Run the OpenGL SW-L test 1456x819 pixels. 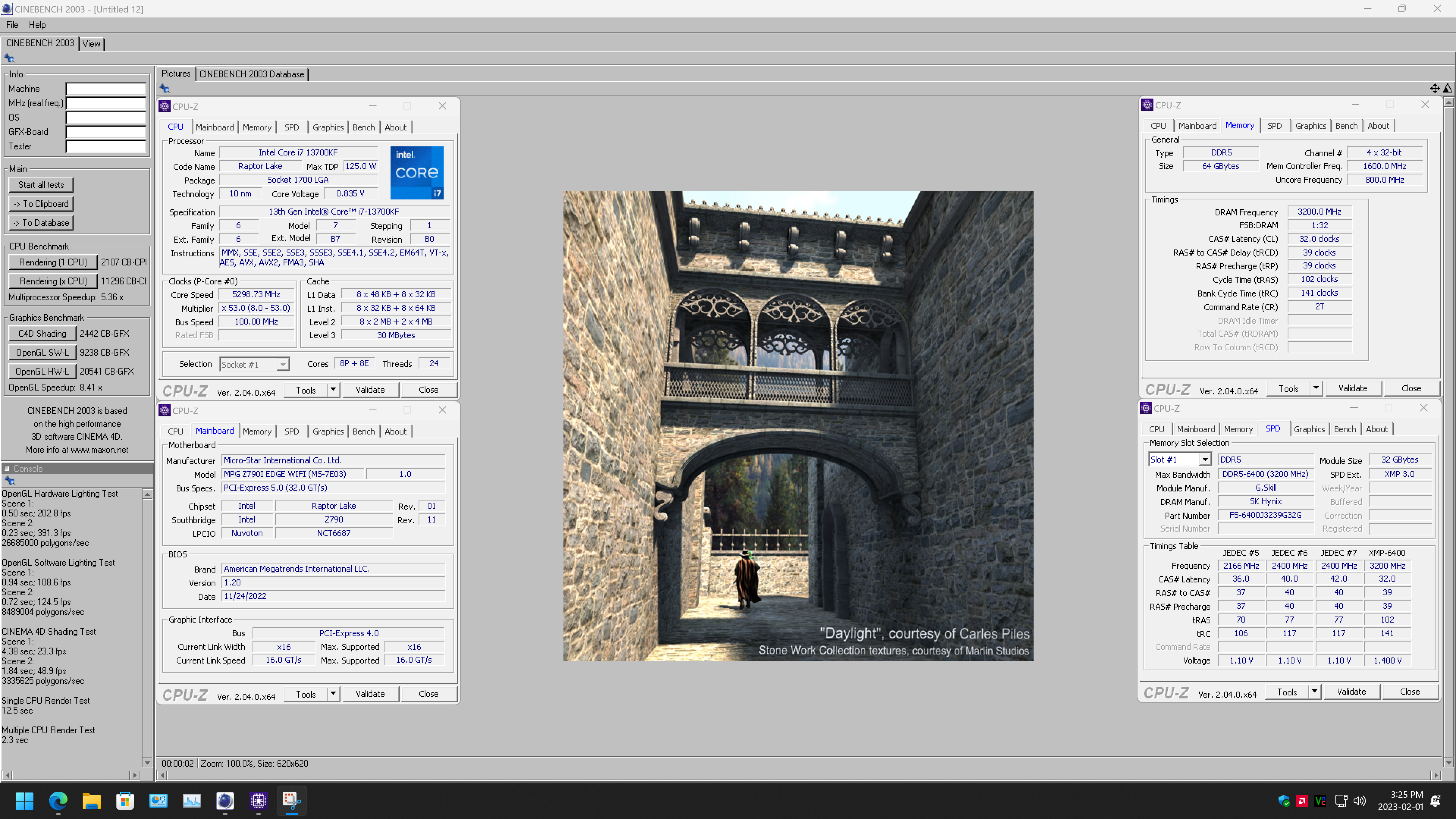(42, 352)
